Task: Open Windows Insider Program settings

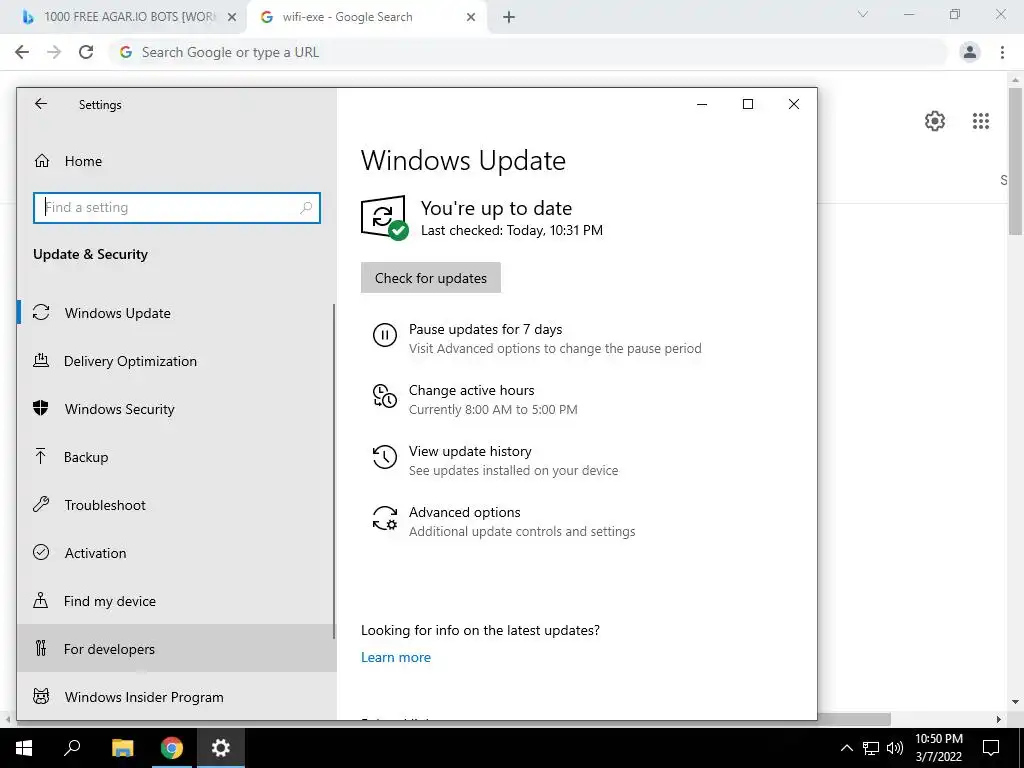Action: 177,697
